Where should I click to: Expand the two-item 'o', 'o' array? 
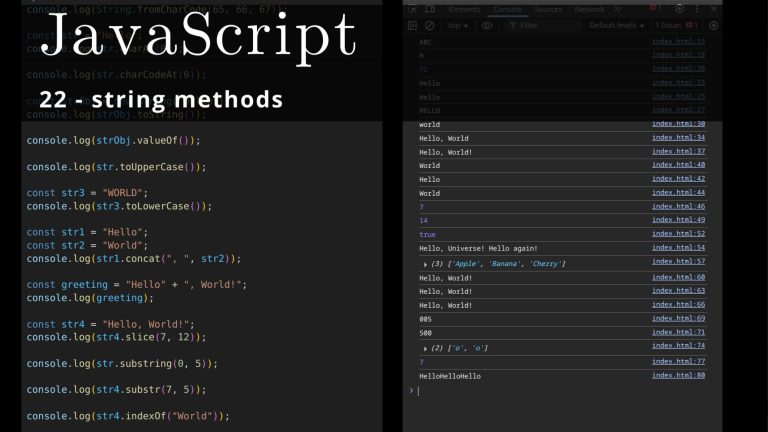point(425,349)
